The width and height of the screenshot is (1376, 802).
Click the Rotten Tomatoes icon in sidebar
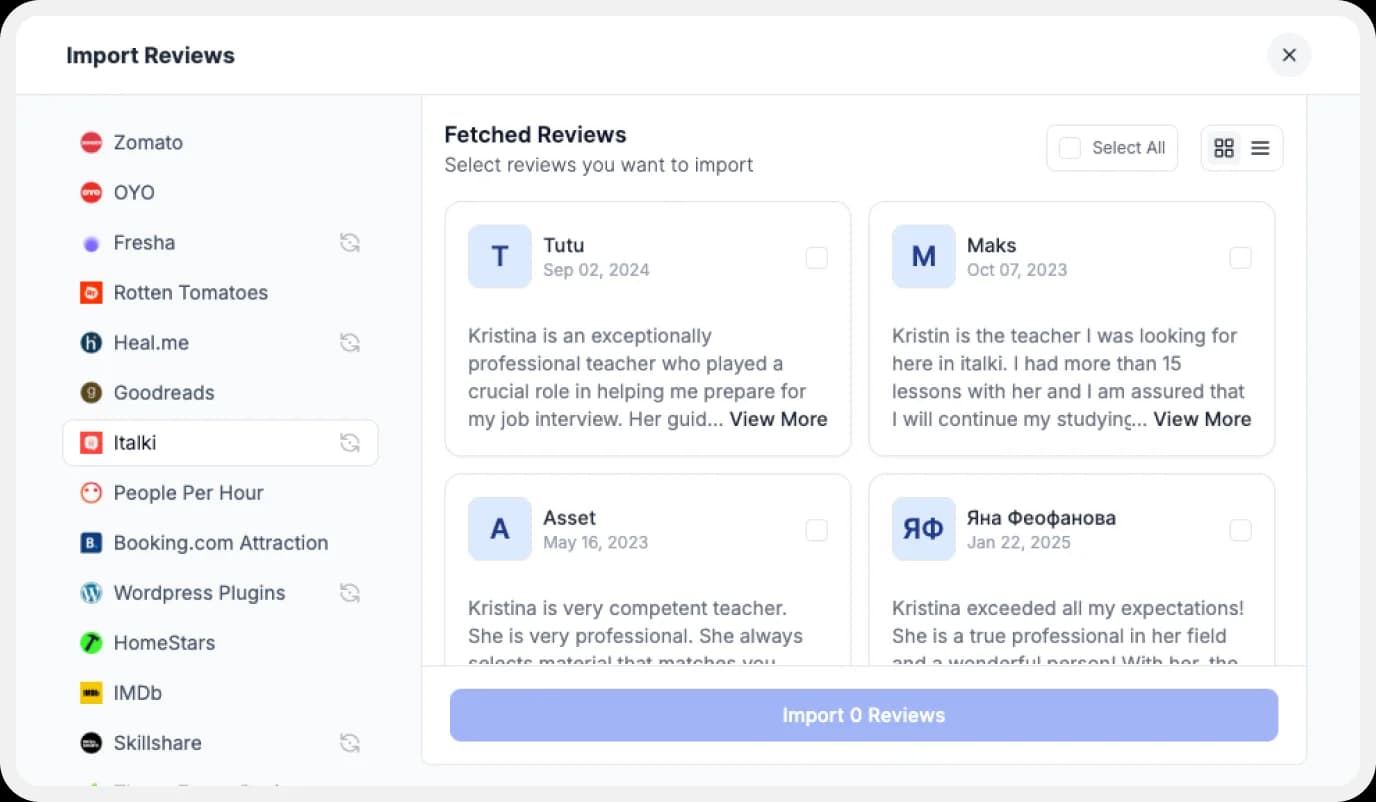(91, 292)
